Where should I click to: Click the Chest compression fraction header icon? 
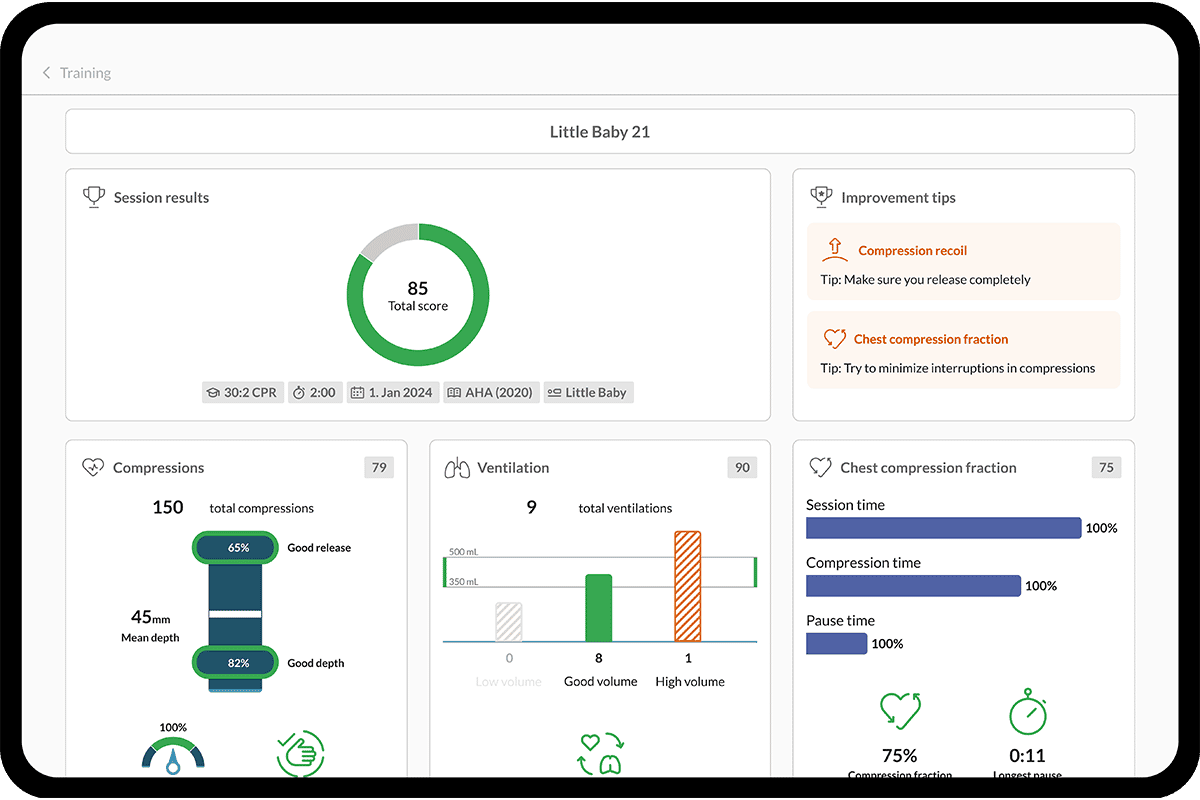pos(820,467)
